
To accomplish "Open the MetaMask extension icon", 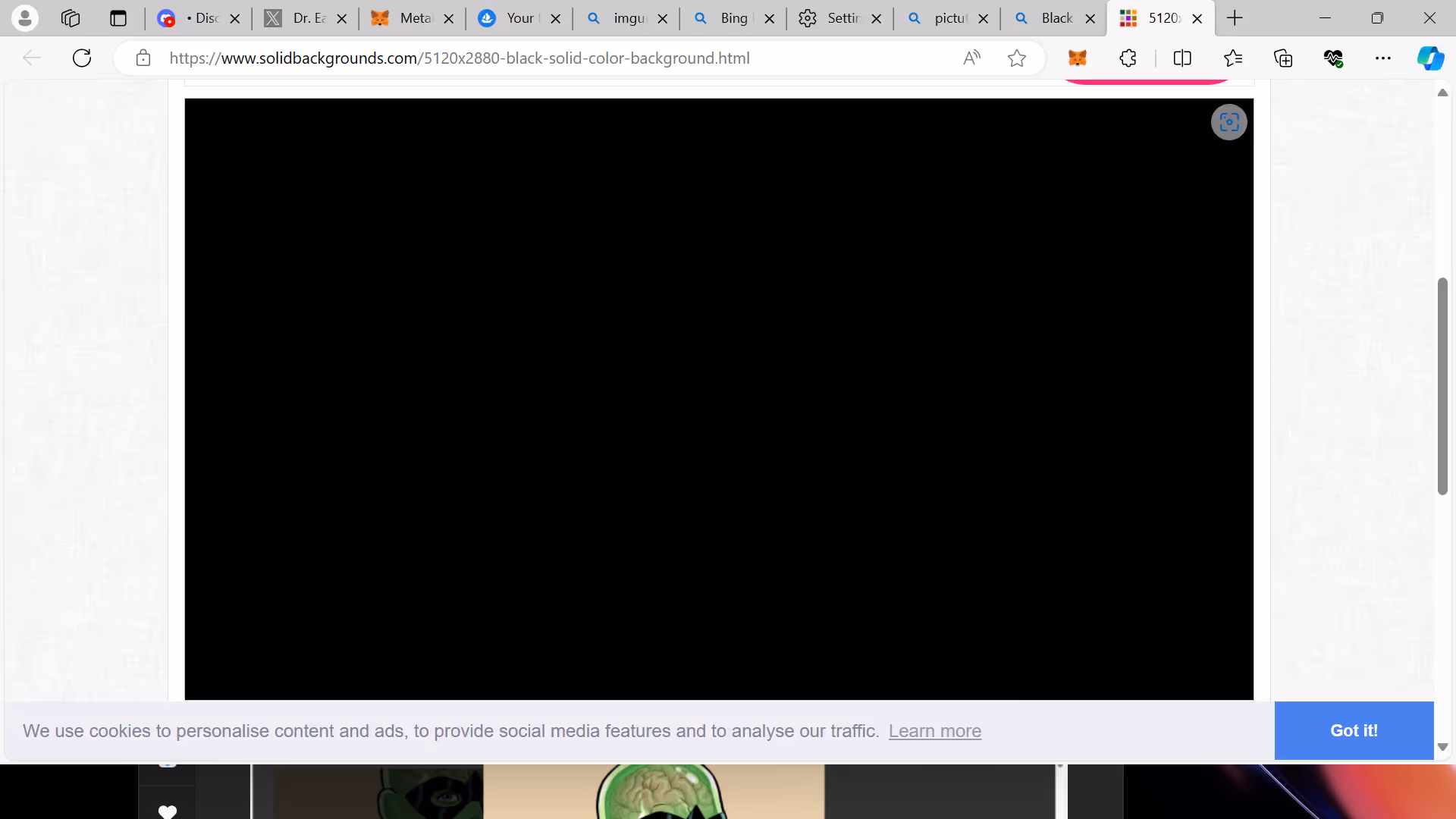I will [1077, 58].
